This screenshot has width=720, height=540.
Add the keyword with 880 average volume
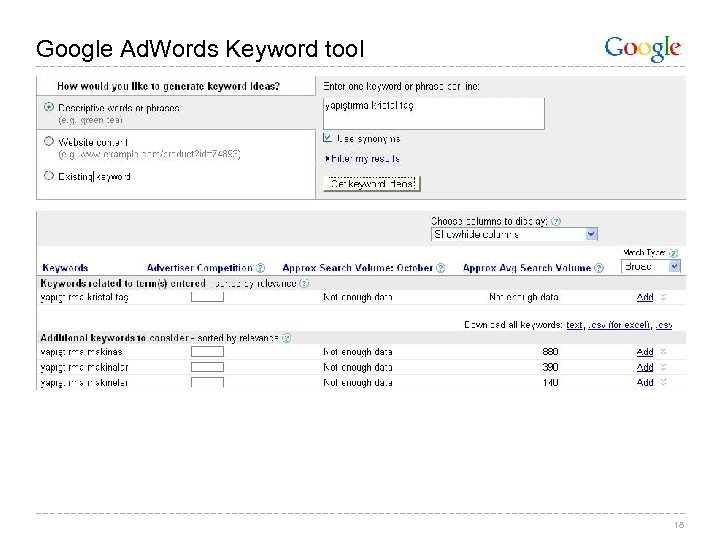point(645,352)
